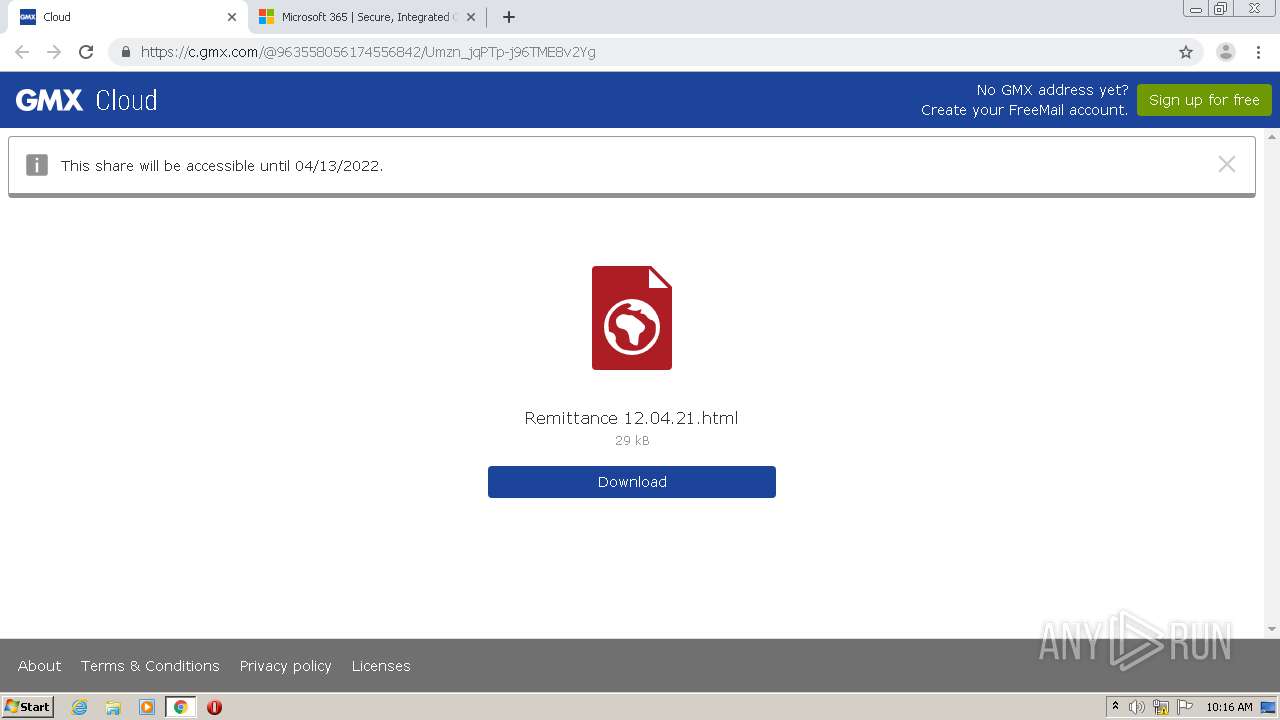Dismiss the share expiry notice

(1227, 164)
